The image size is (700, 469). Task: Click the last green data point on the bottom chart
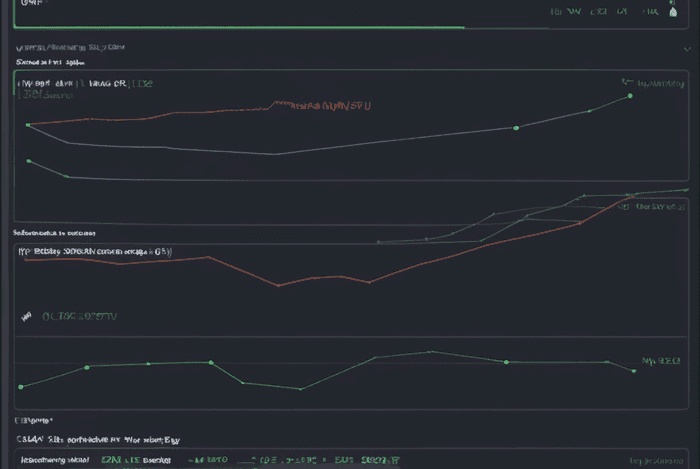[x=634, y=371]
